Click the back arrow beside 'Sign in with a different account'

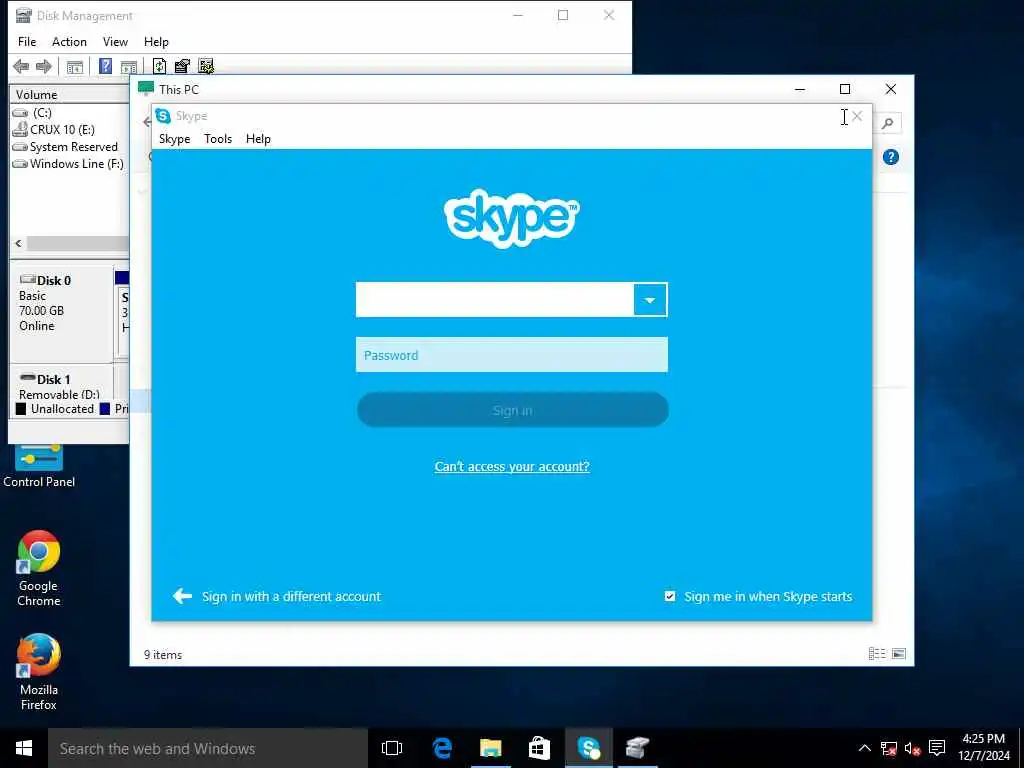tap(182, 596)
